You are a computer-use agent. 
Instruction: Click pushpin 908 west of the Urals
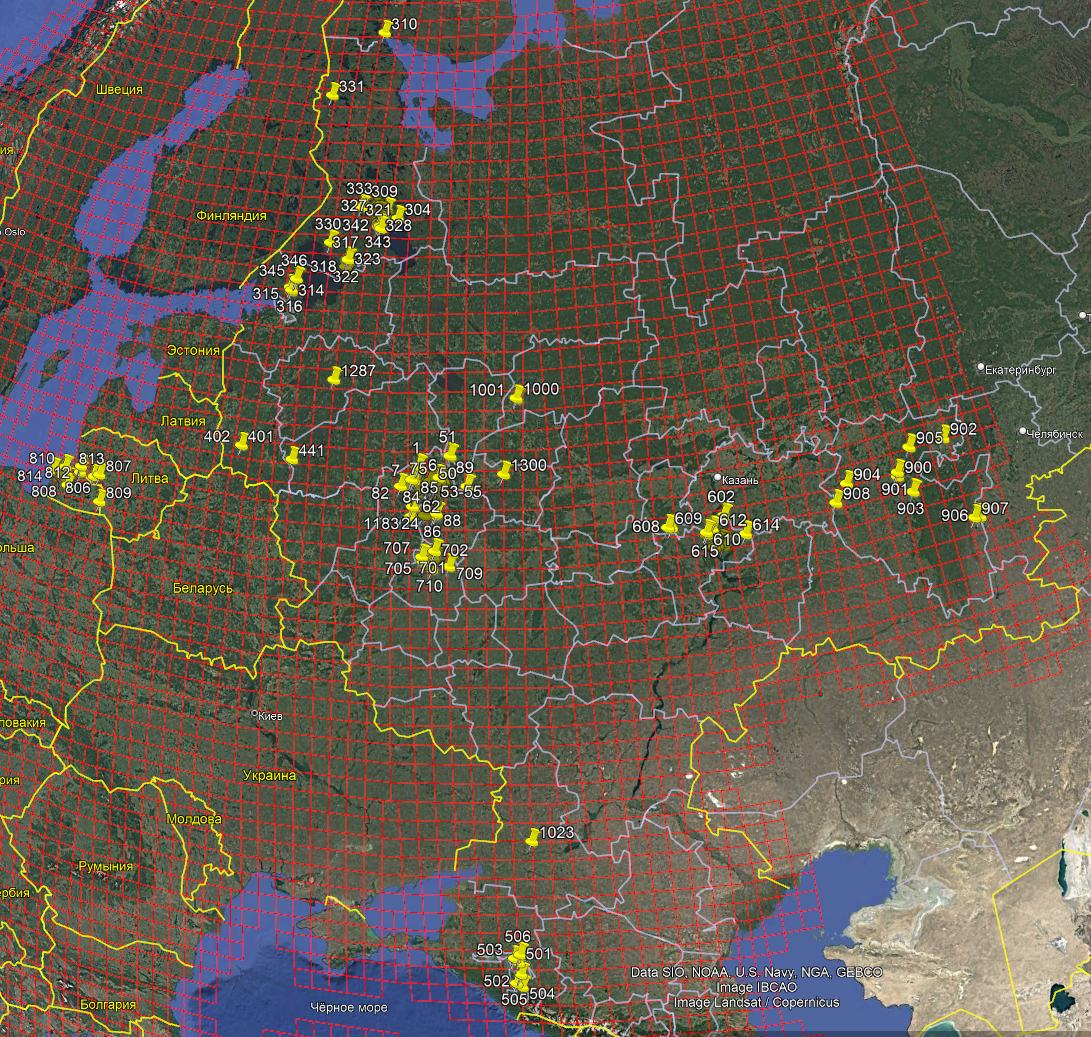pyautogui.click(x=837, y=500)
